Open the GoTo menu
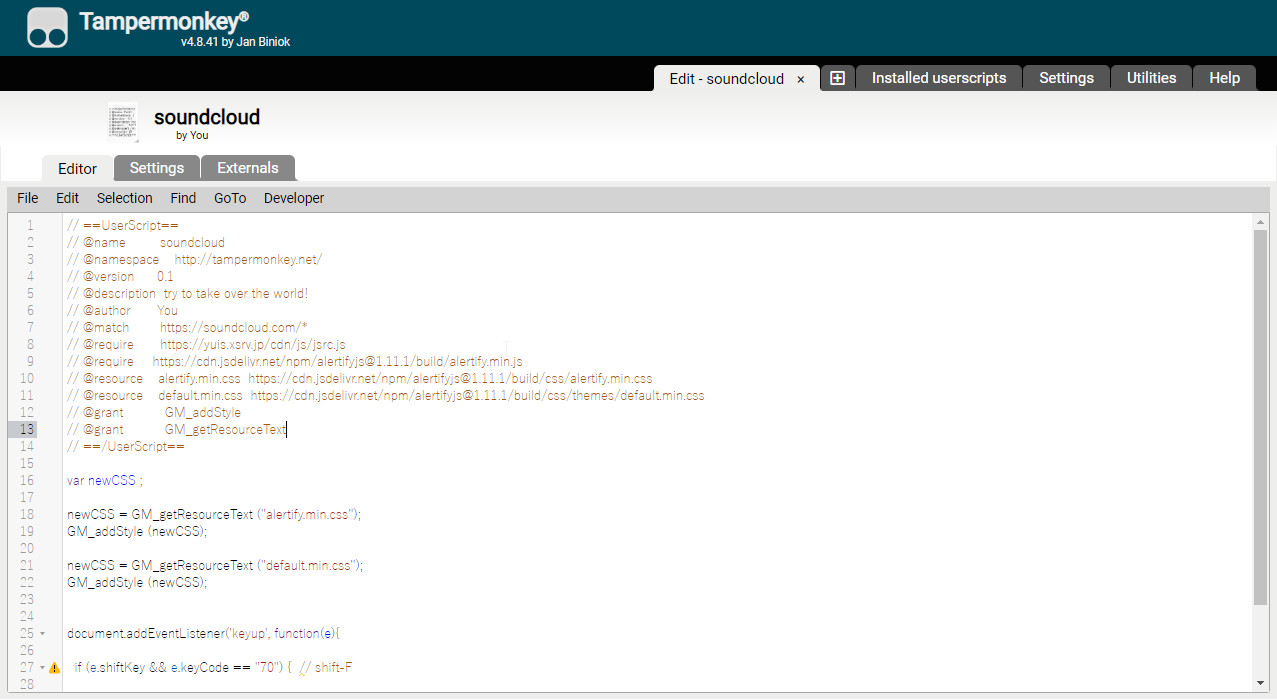The width and height of the screenshot is (1277, 700). (x=230, y=198)
